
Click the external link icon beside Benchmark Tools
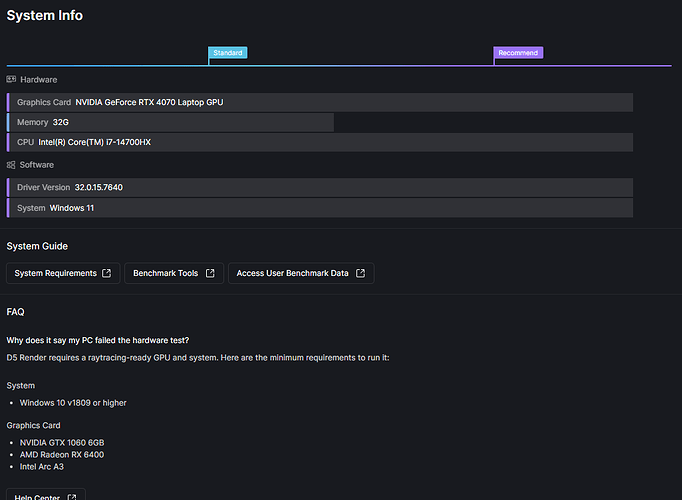209,273
